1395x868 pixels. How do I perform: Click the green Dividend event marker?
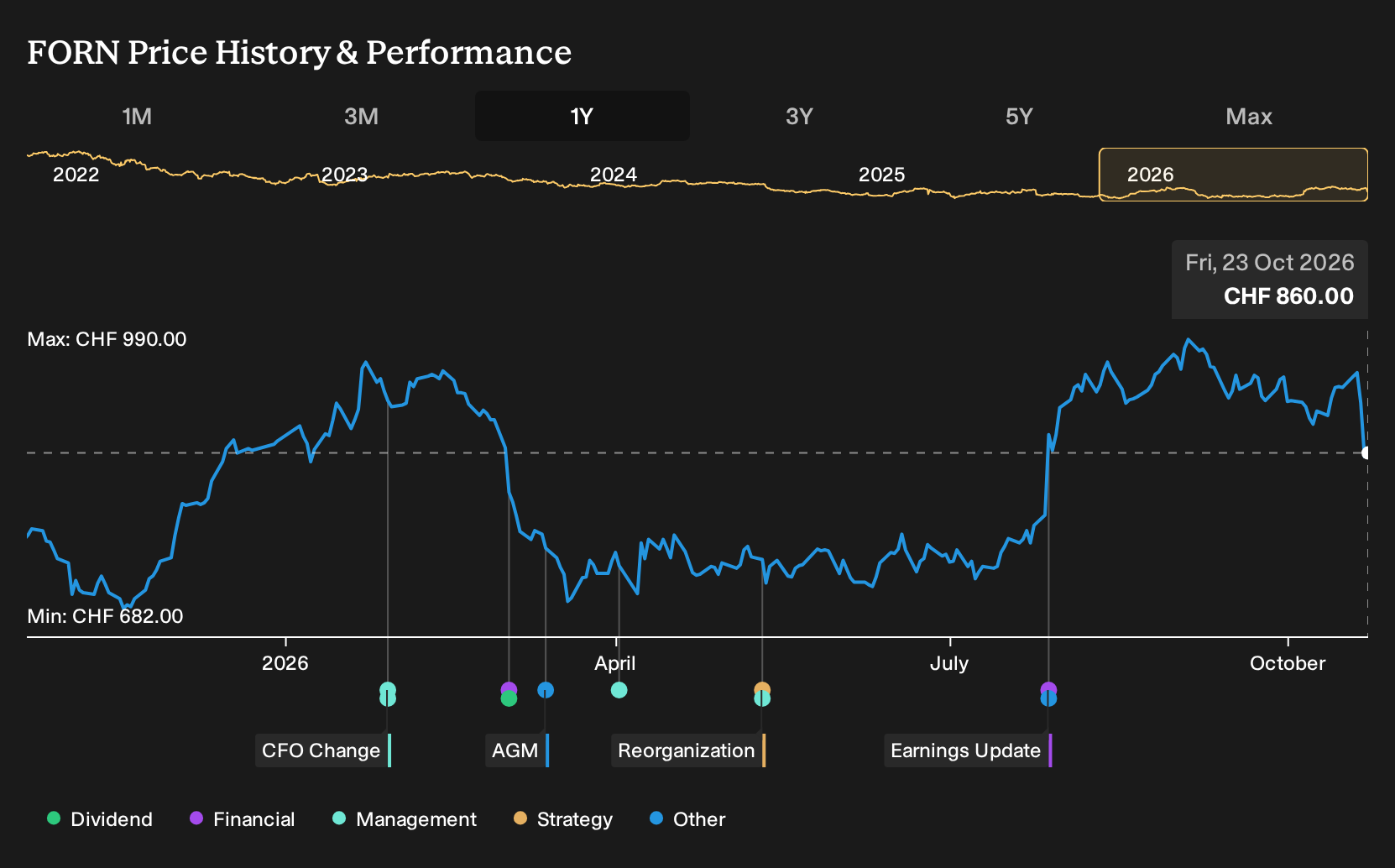(x=509, y=698)
